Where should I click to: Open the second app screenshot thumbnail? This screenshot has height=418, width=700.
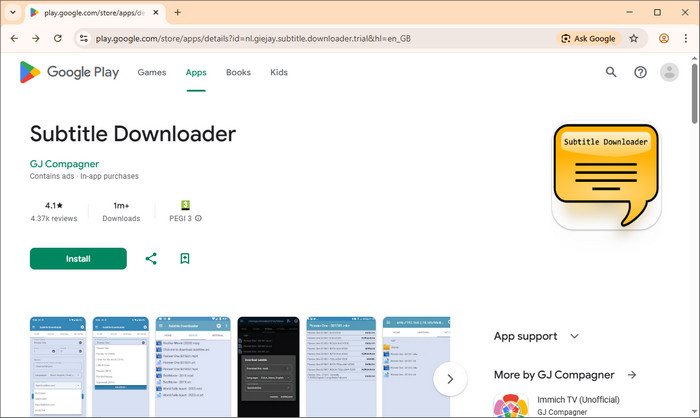tap(121, 366)
